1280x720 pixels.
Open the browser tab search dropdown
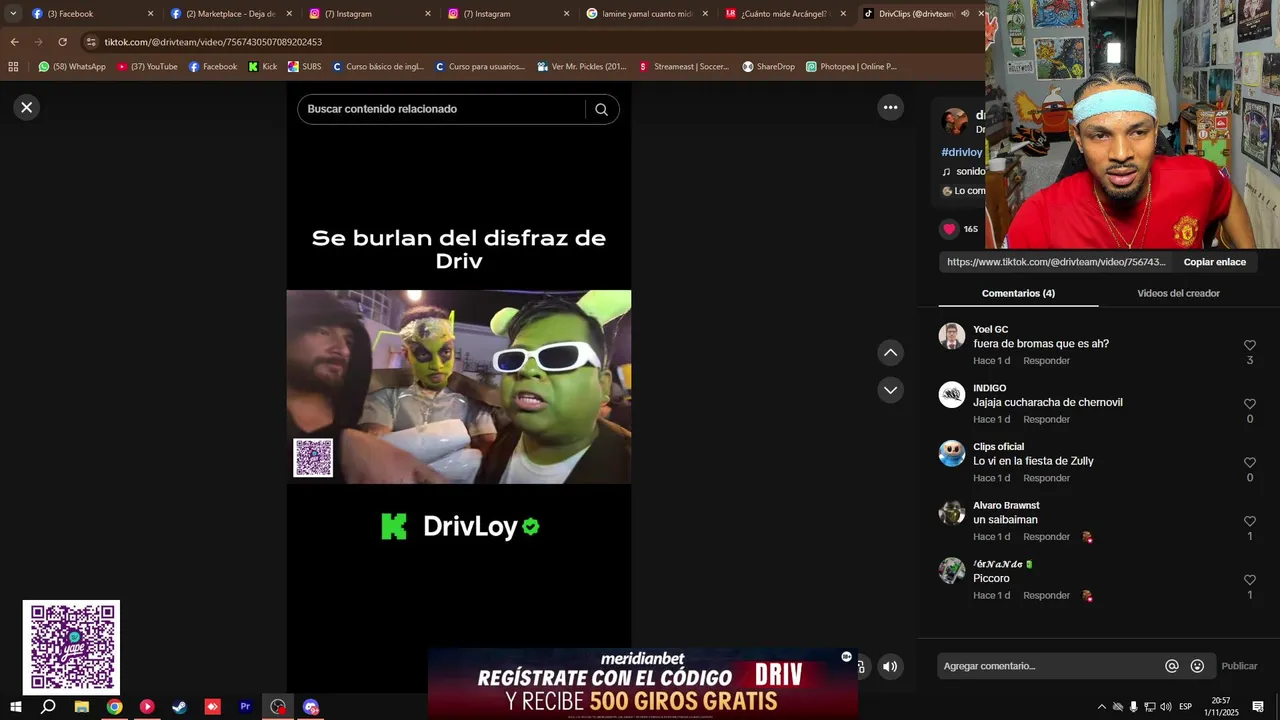[13, 14]
